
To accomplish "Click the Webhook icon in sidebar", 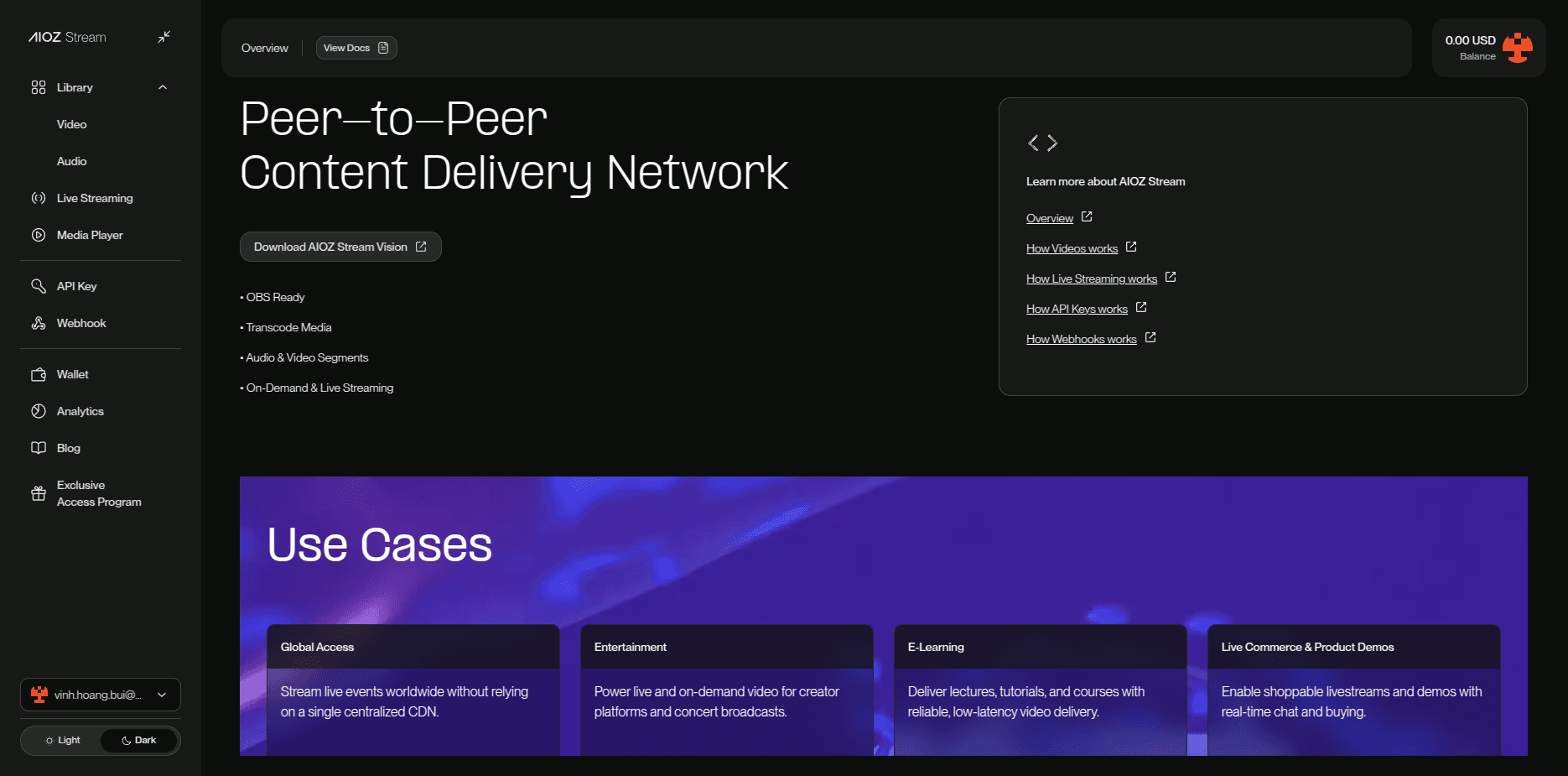I will tap(39, 323).
